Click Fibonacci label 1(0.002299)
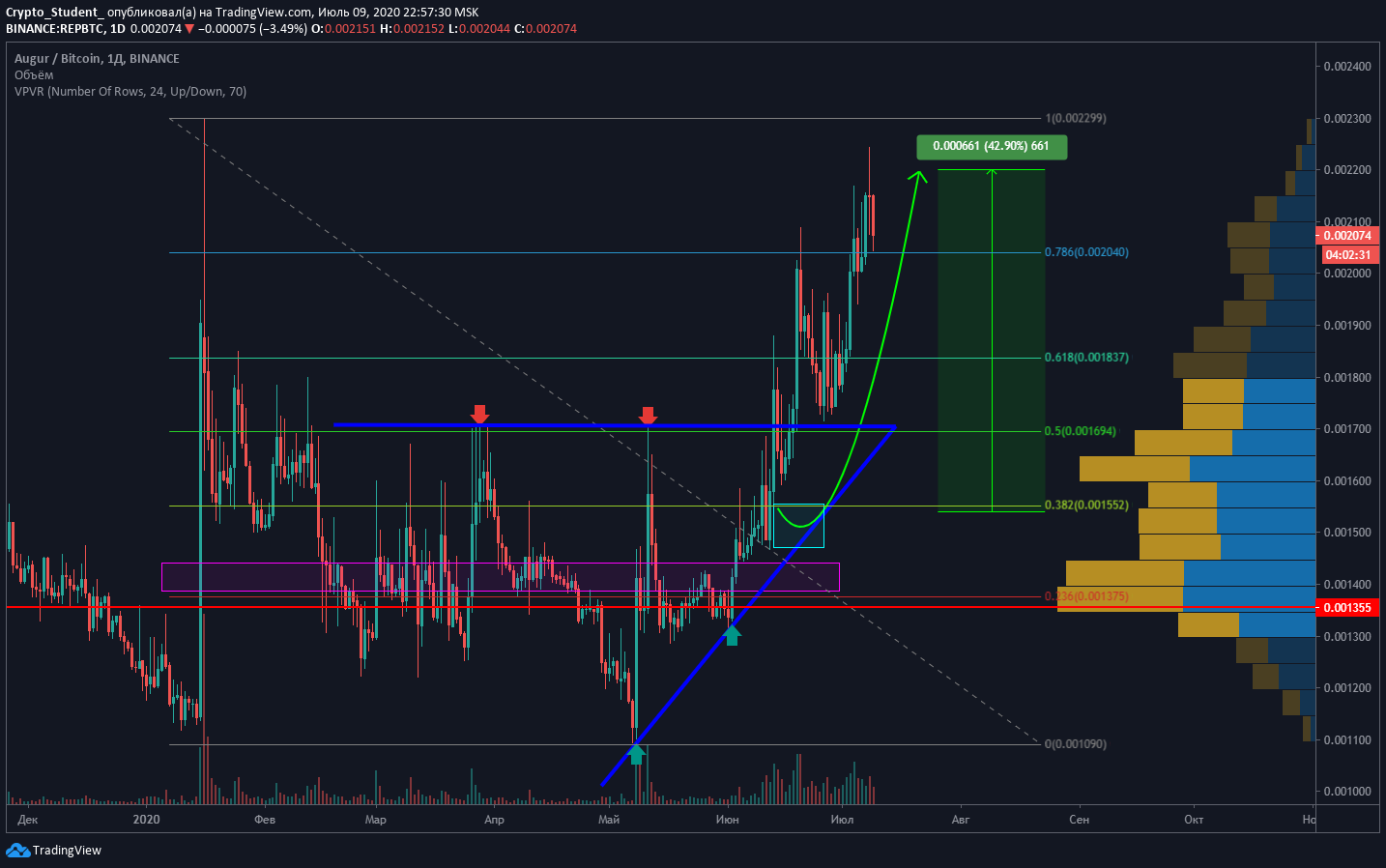This screenshot has width=1386, height=868. tap(1076, 118)
